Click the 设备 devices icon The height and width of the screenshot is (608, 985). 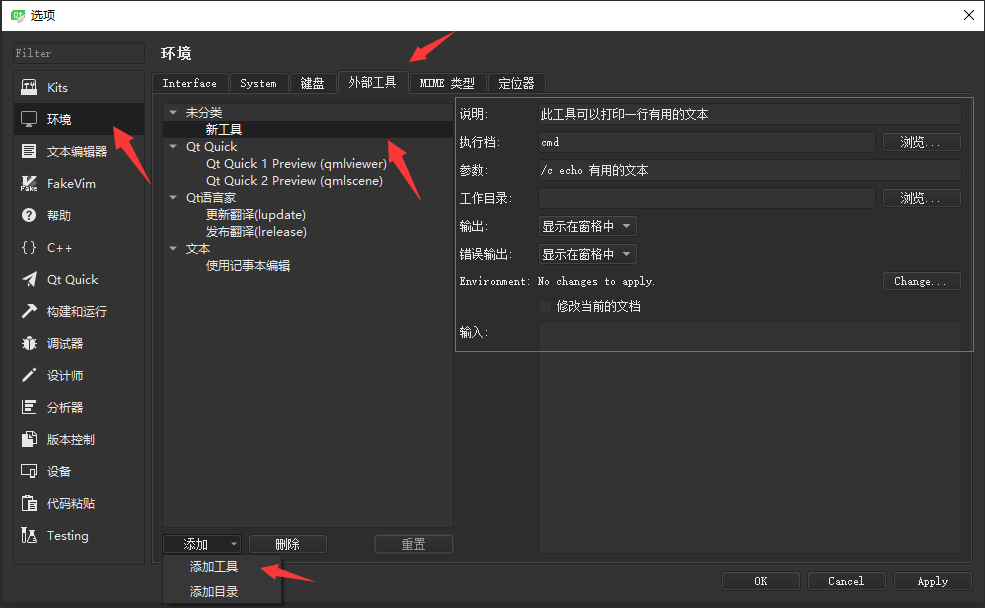(29, 471)
